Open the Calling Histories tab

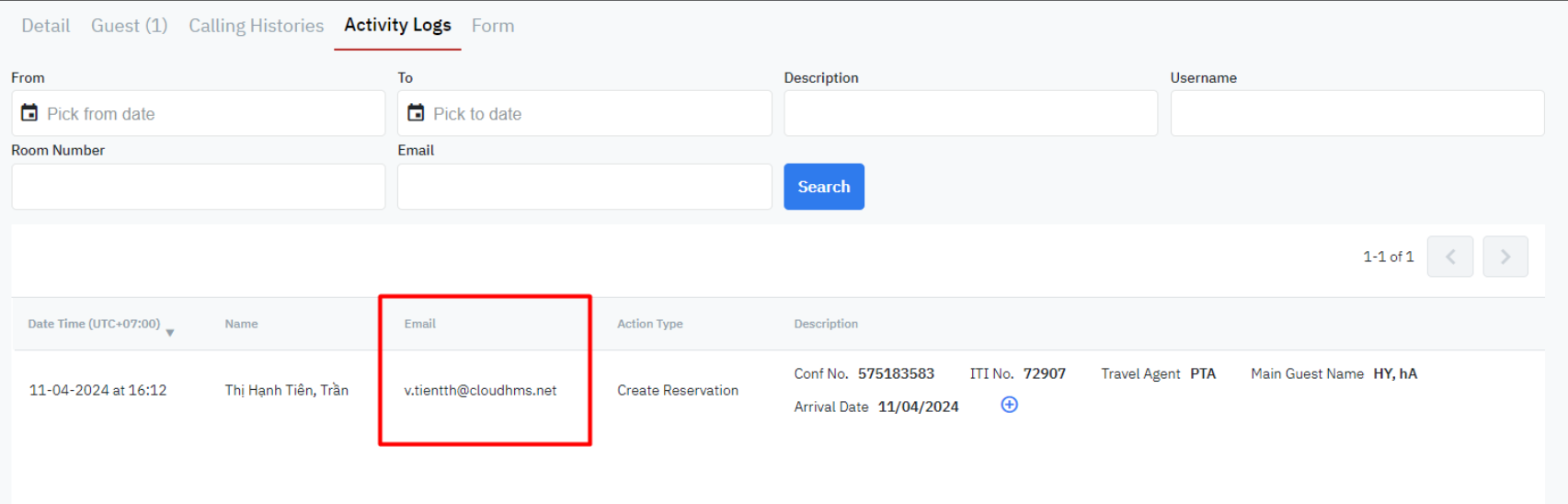256,26
